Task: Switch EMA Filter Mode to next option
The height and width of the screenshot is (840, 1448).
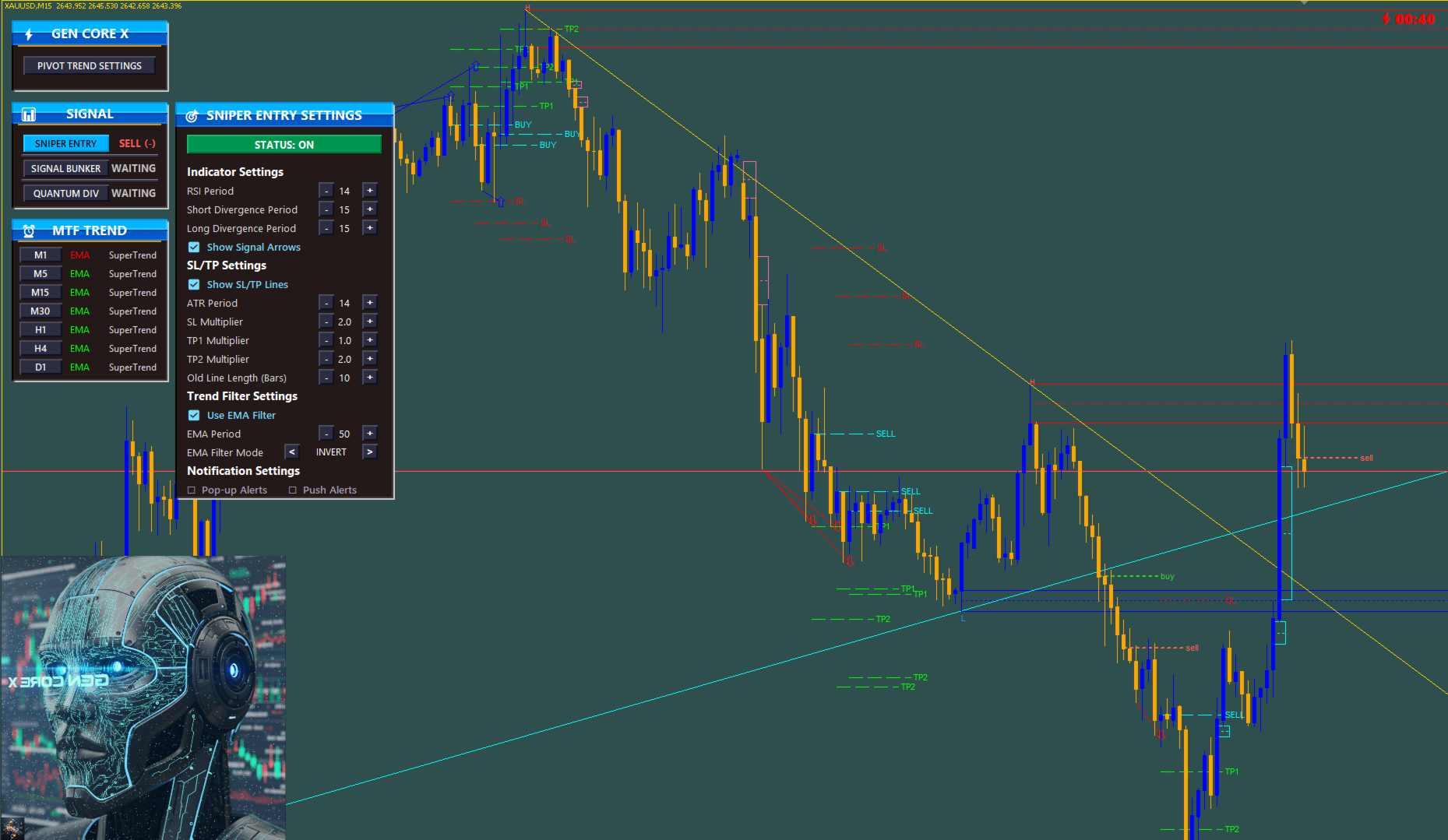Action: point(370,452)
